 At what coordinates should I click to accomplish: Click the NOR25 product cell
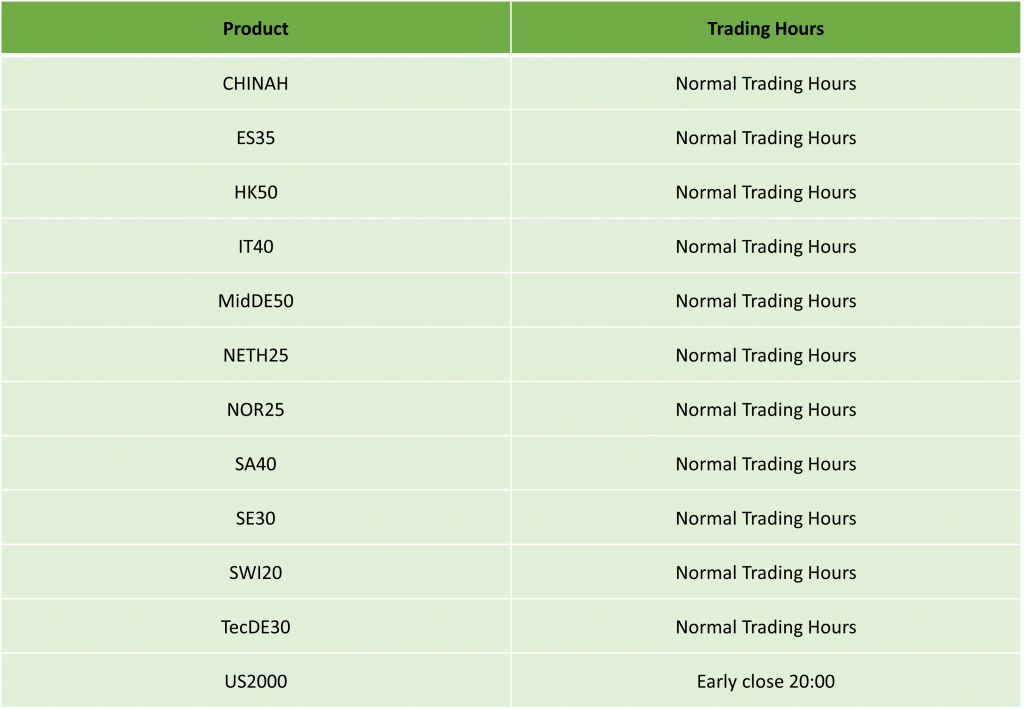point(255,410)
